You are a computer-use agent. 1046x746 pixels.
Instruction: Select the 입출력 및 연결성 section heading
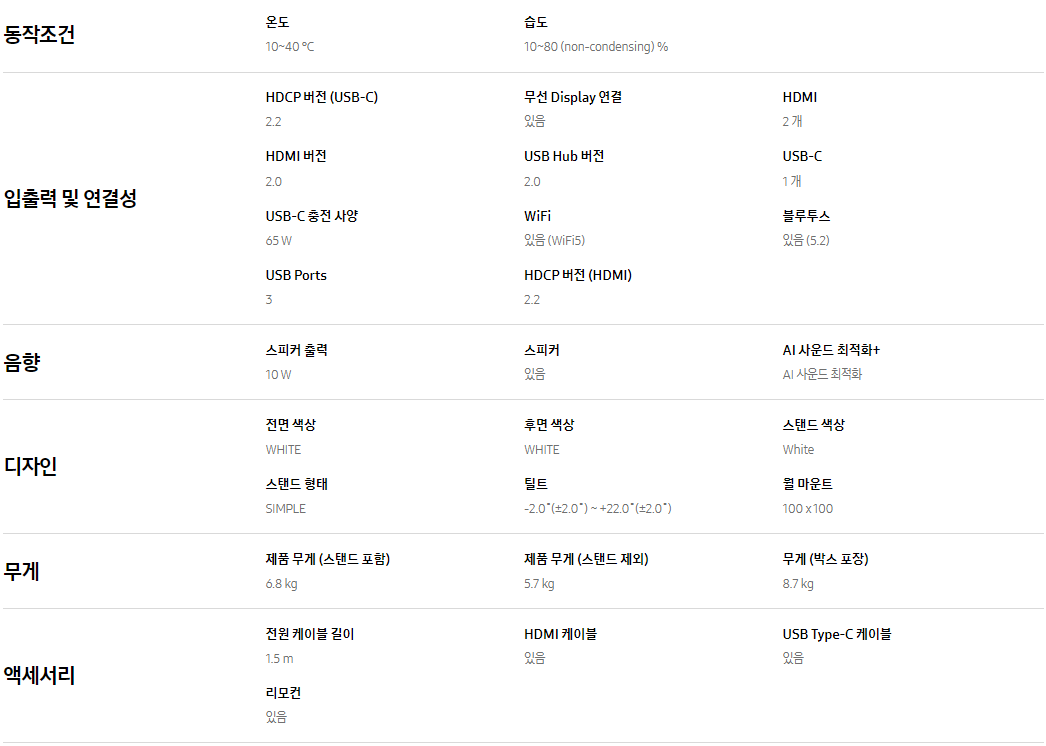70,198
